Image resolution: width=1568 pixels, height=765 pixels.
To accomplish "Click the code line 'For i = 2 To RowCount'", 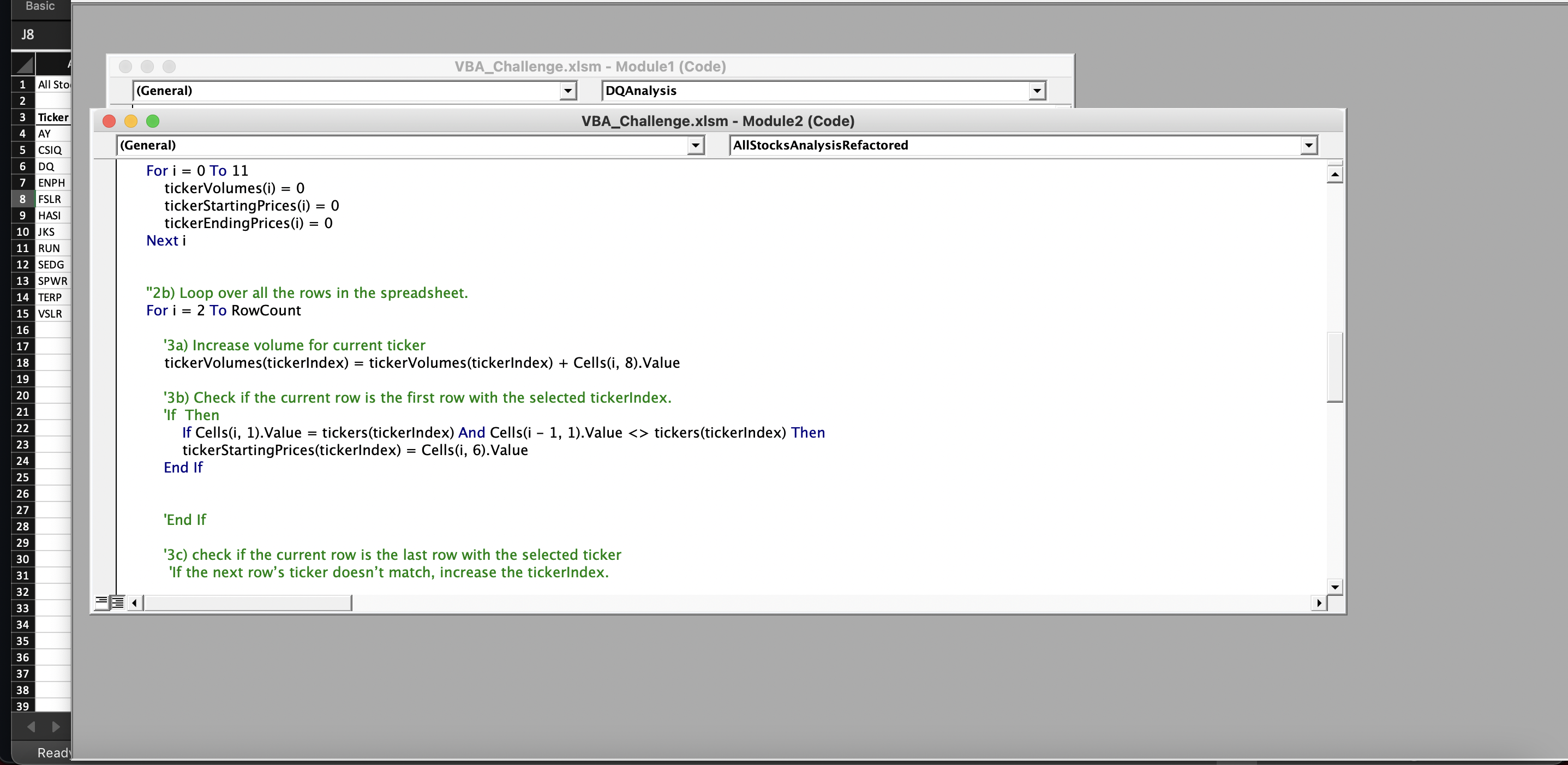I will pos(223,310).
